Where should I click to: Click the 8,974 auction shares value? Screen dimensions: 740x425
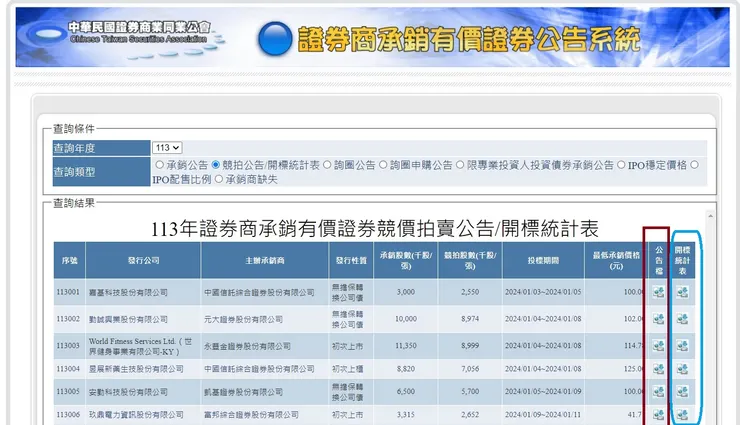[x=470, y=319]
